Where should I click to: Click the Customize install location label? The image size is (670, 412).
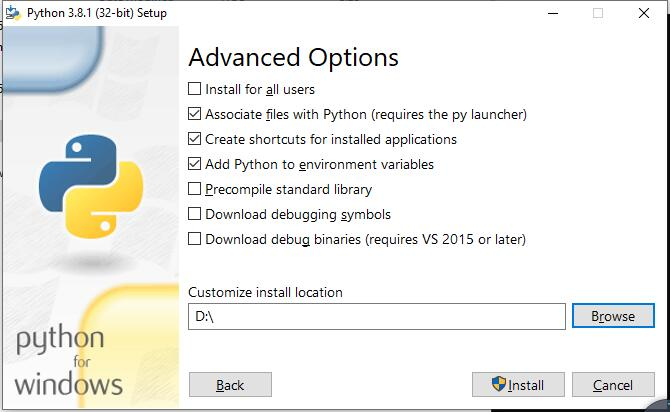pyautogui.click(x=265, y=292)
